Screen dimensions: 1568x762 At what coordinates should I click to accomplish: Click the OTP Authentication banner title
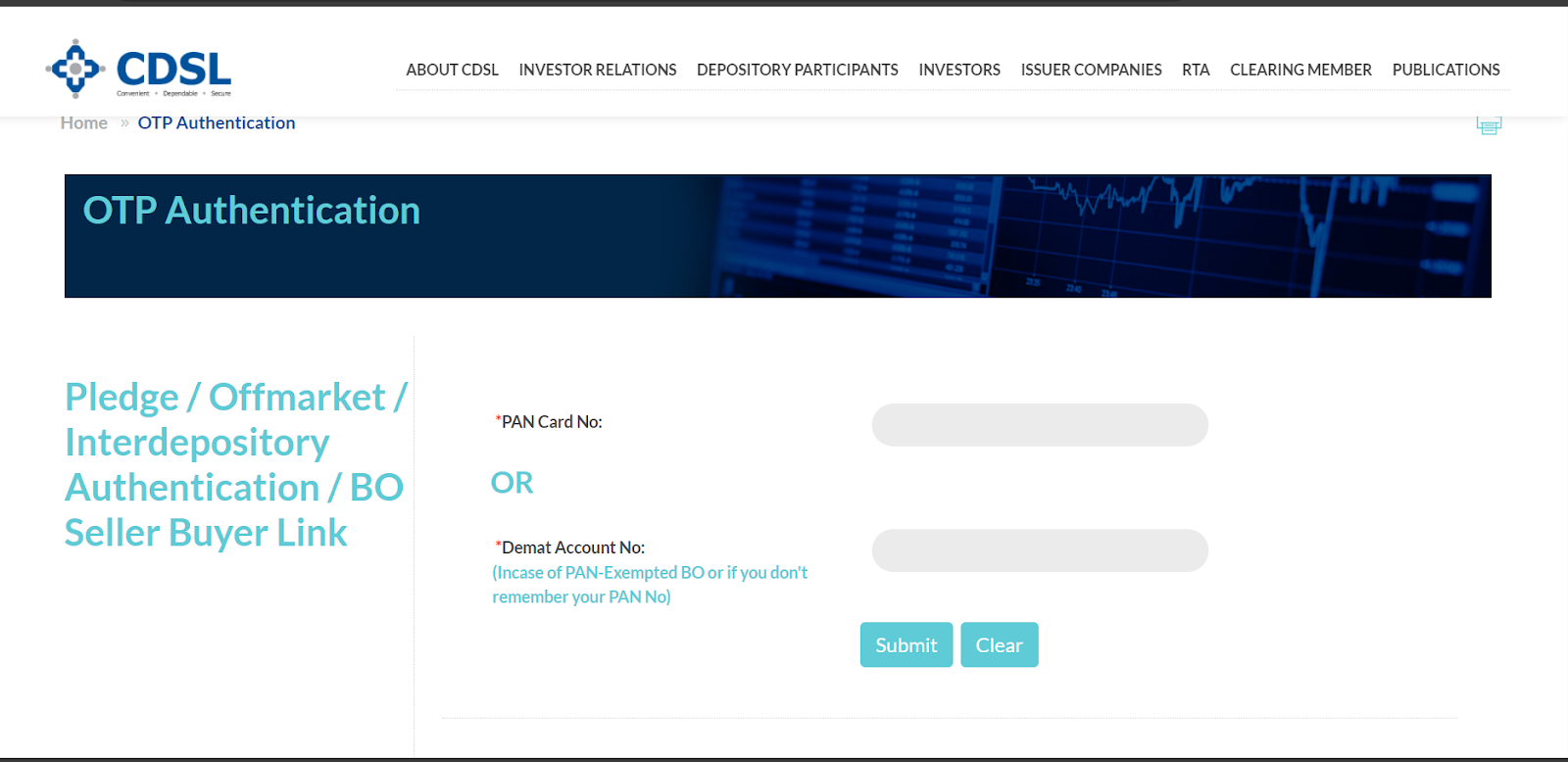coord(252,211)
